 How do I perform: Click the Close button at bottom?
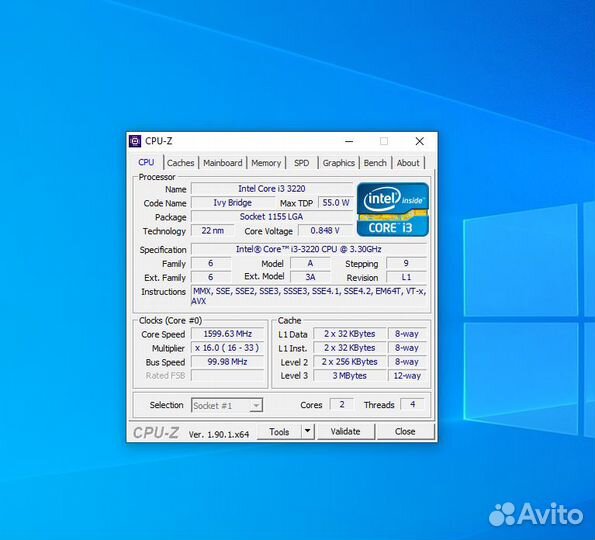(405, 431)
